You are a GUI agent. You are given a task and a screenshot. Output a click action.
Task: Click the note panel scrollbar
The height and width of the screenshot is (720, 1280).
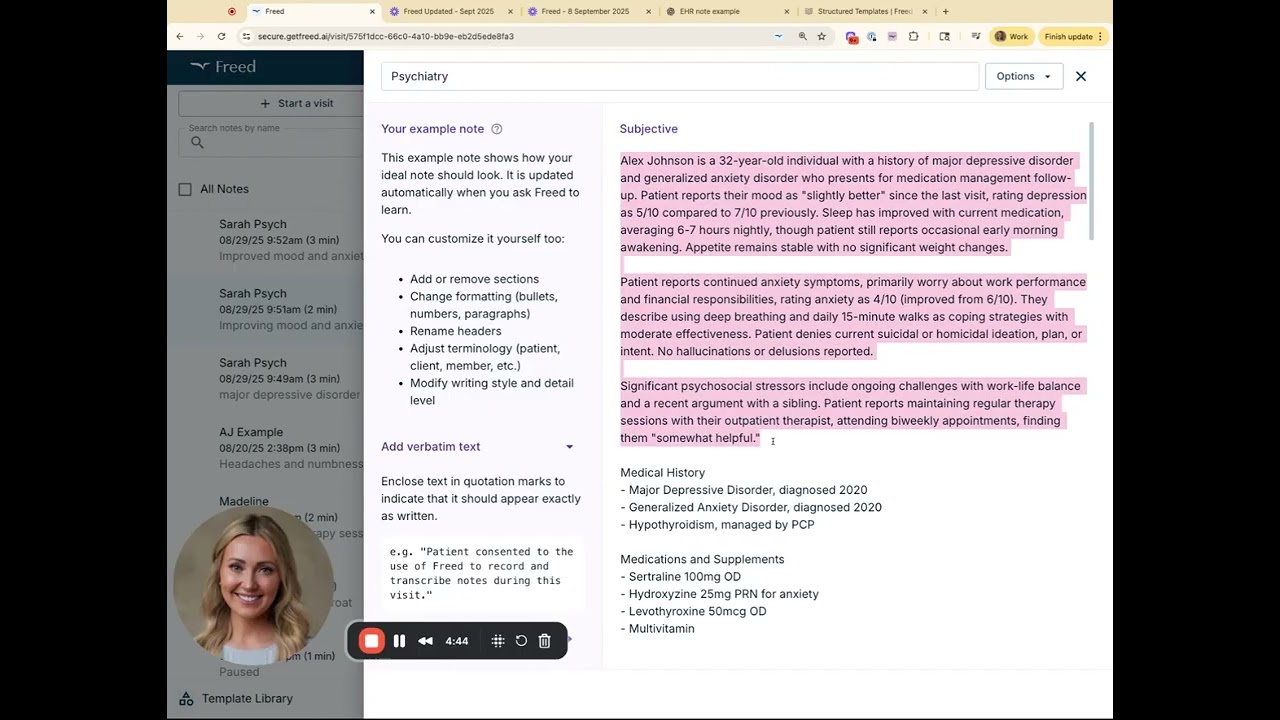point(1092,181)
